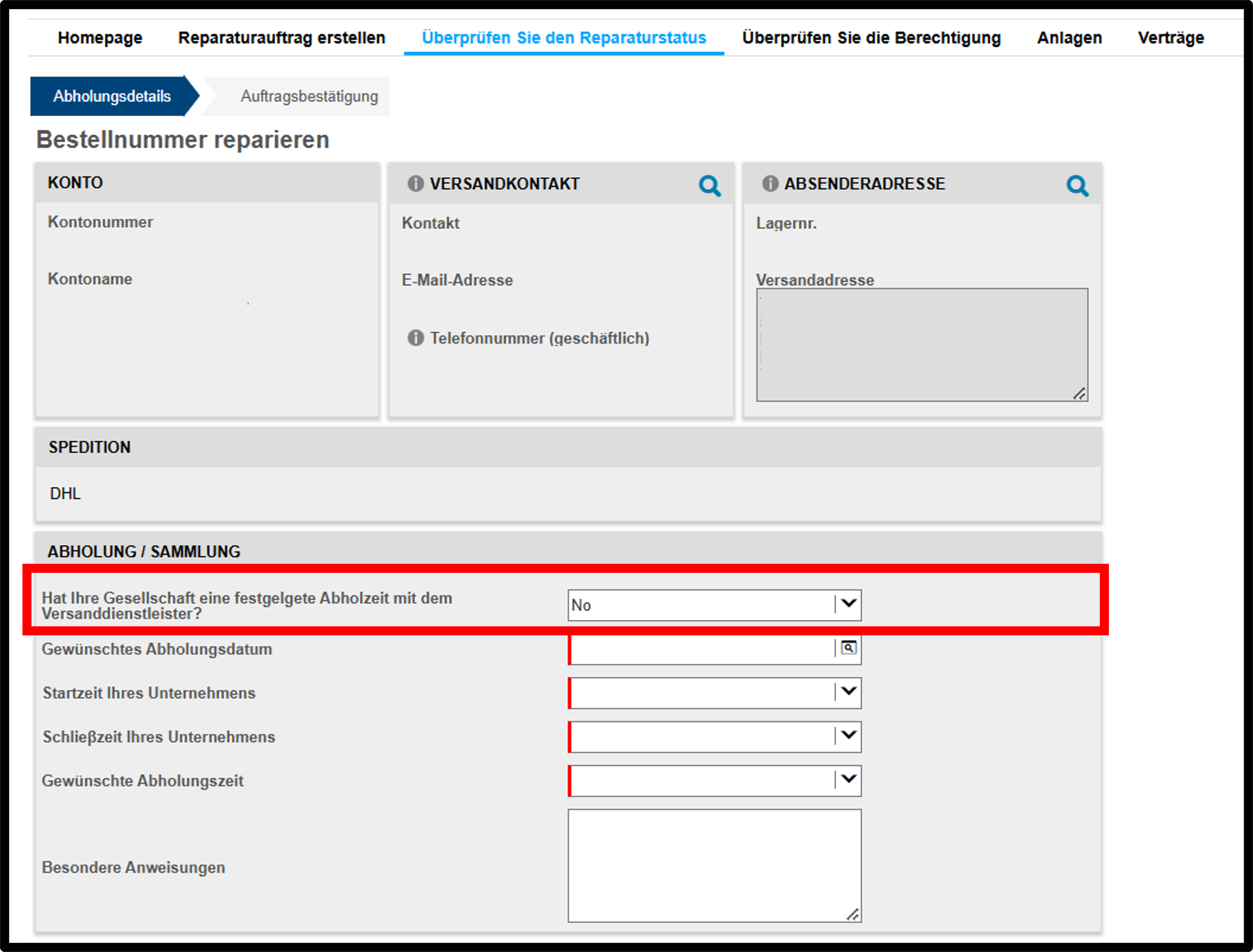This screenshot has width=1253, height=952.
Task: Expand the festgelegte Abholzeit dropdown showing No
Action: (x=715, y=605)
